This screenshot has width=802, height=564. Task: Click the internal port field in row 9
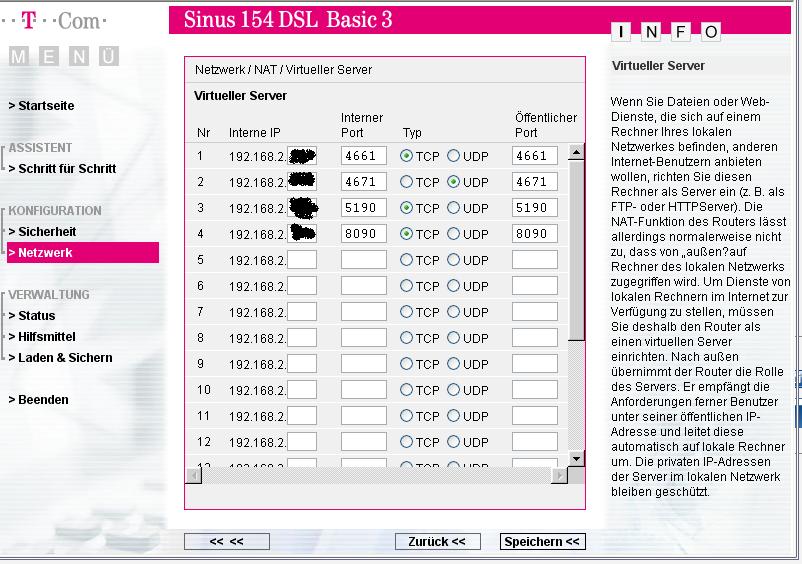click(364, 364)
